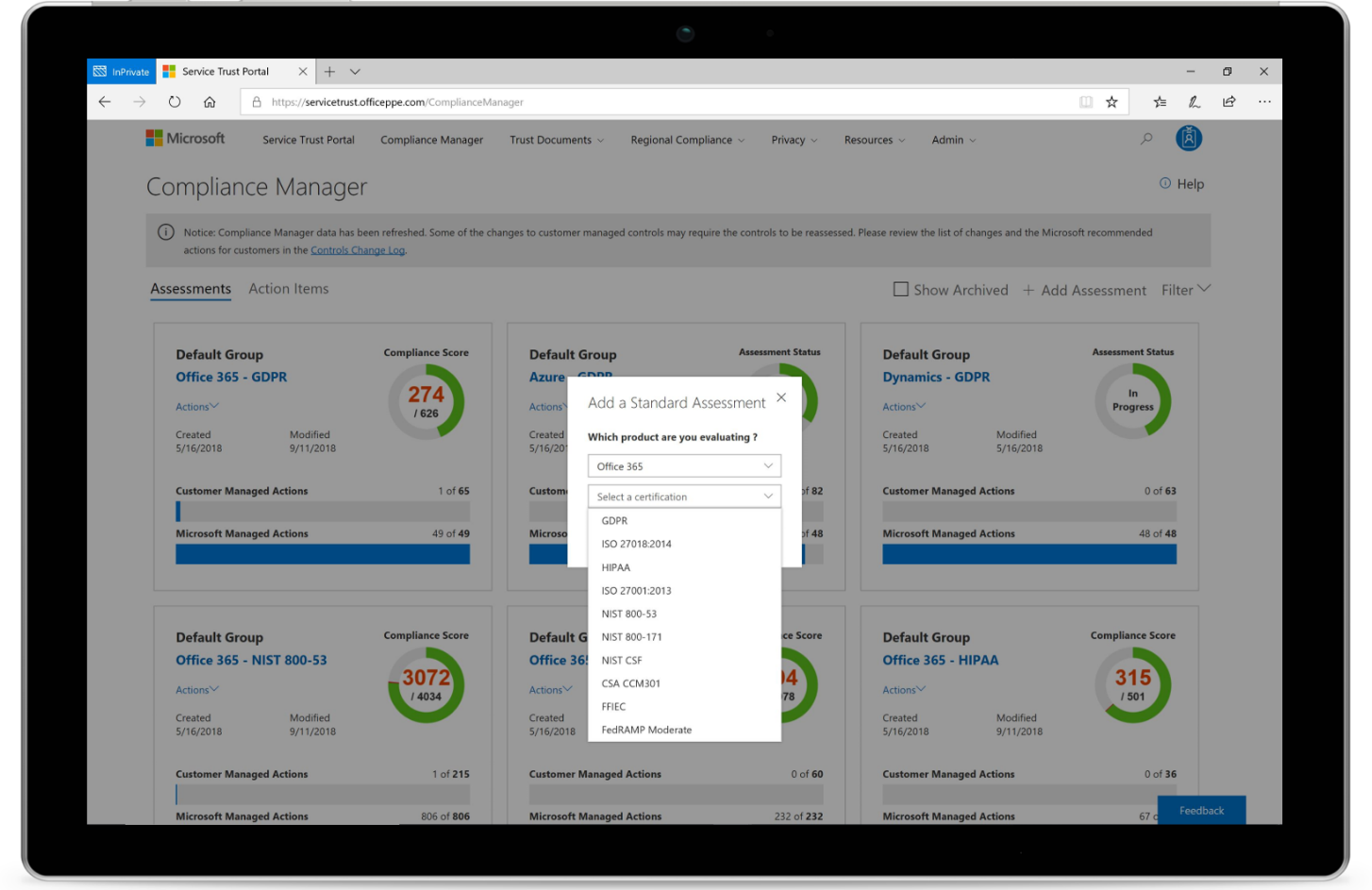
Task: Click the Office 365 GDPR Customer Managed Actions progress bar
Action: 322,510
